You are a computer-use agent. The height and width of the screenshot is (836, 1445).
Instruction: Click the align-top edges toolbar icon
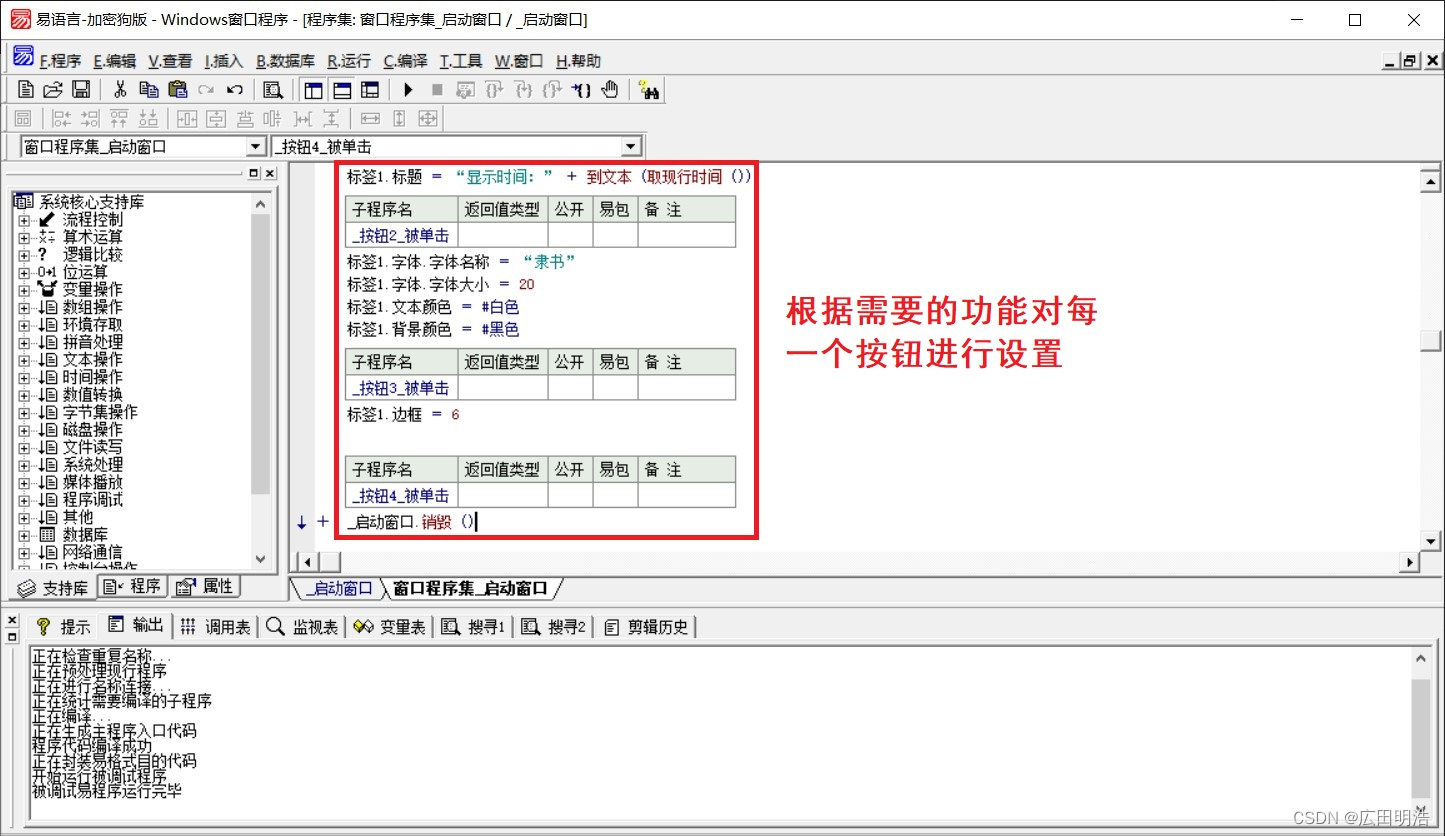tap(119, 119)
